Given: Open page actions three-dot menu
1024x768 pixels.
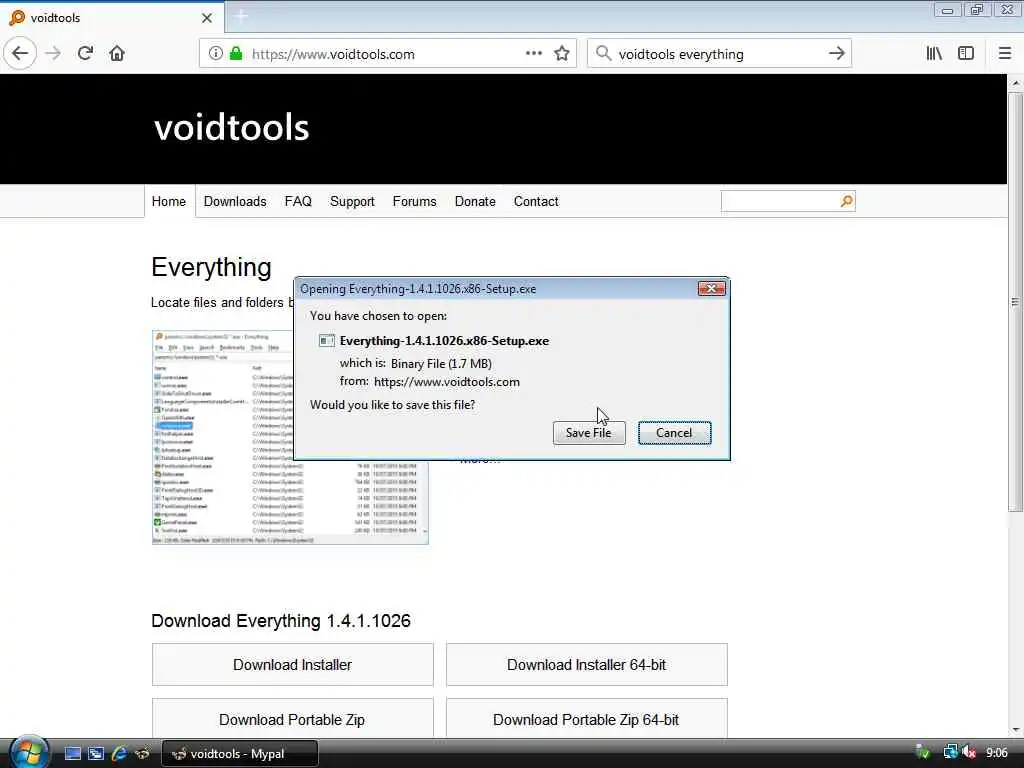Looking at the screenshot, I should 534,54.
